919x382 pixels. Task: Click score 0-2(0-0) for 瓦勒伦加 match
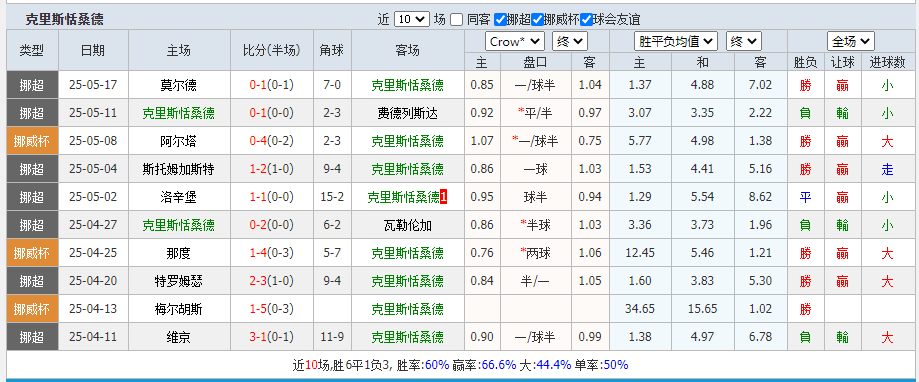[x=271, y=224]
